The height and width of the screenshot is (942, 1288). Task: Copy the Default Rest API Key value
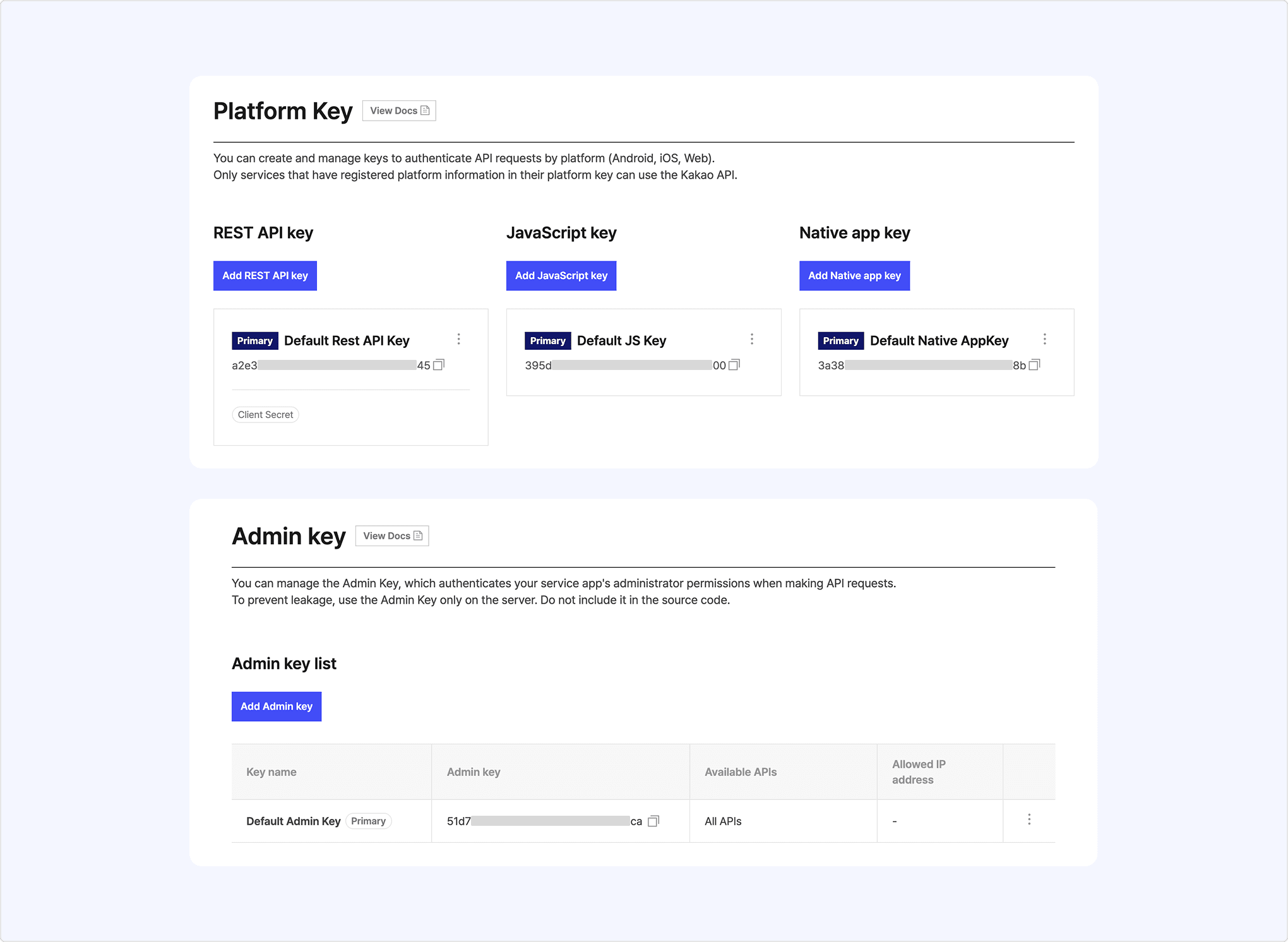click(x=439, y=365)
